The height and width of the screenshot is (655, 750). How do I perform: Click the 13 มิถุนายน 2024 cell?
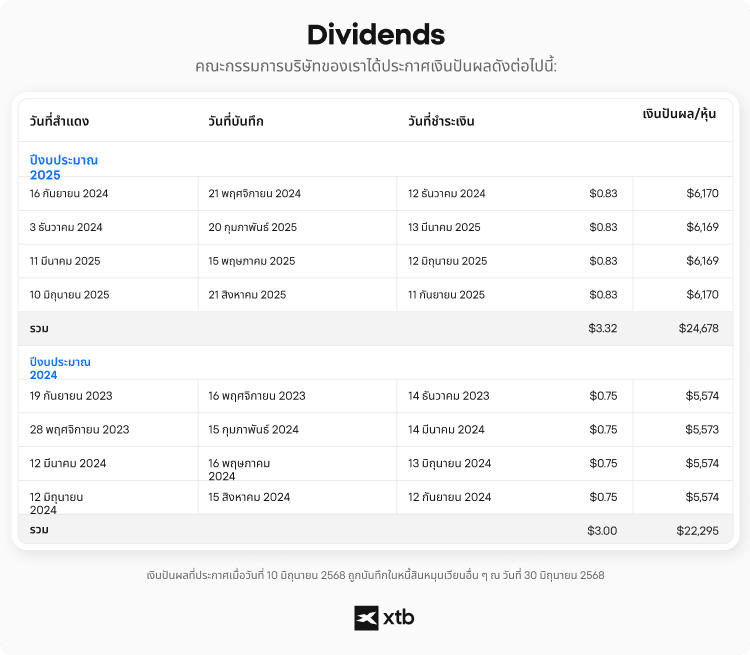point(450,464)
